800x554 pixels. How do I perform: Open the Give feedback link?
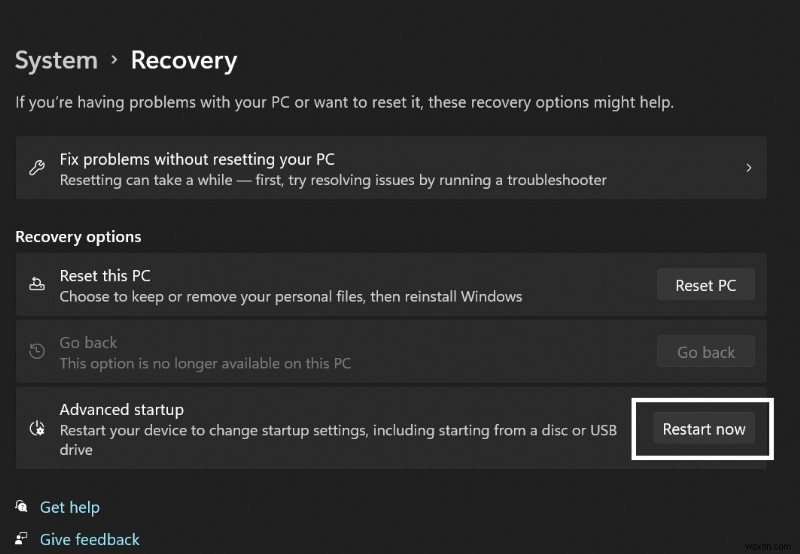pyautogui.click(x=90, y=539)
